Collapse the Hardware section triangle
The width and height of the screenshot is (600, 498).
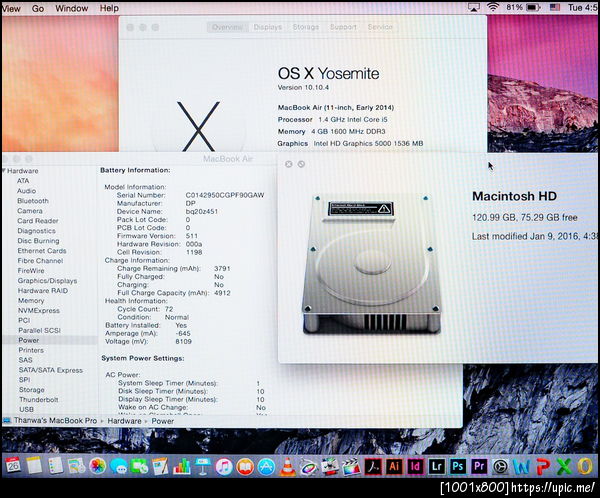tap(4, 171)
